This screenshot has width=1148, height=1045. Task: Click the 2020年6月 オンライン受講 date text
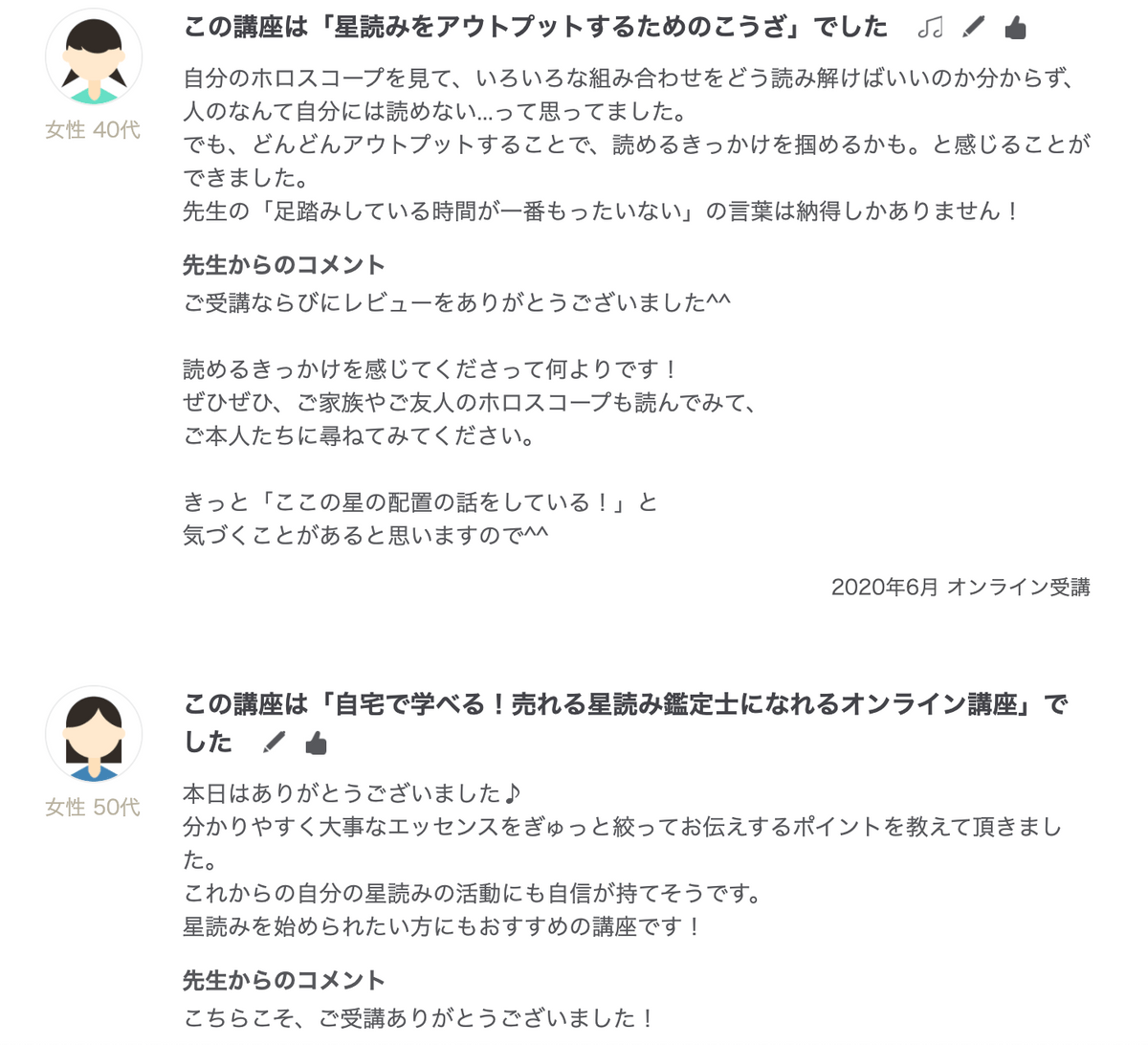point(960,587)
